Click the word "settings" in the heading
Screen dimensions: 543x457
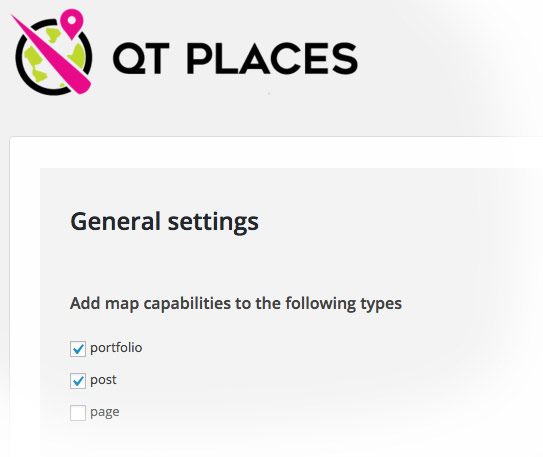[213, 222]
